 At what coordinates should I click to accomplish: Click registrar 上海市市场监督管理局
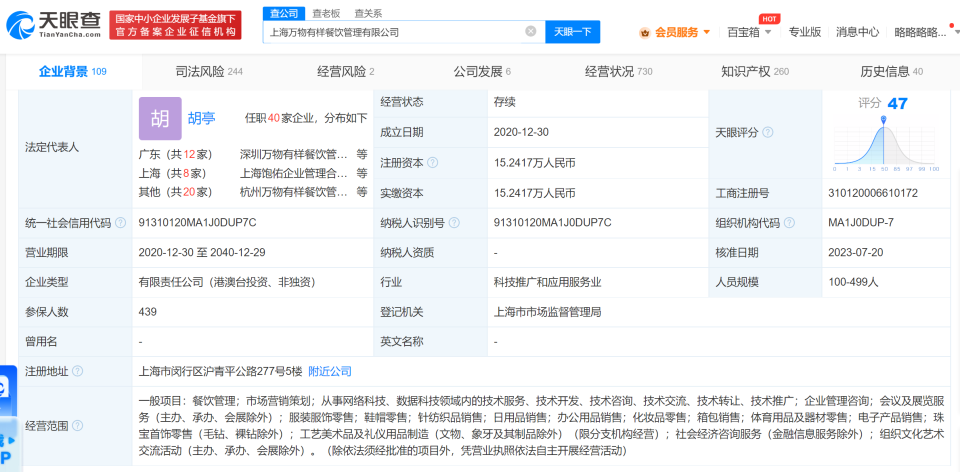point(547,312)
